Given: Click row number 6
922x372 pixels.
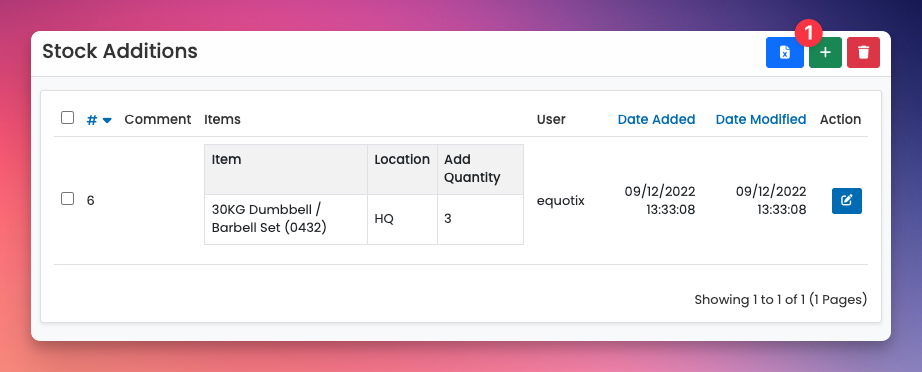Looking at the screenshot, I should [91, 200].
